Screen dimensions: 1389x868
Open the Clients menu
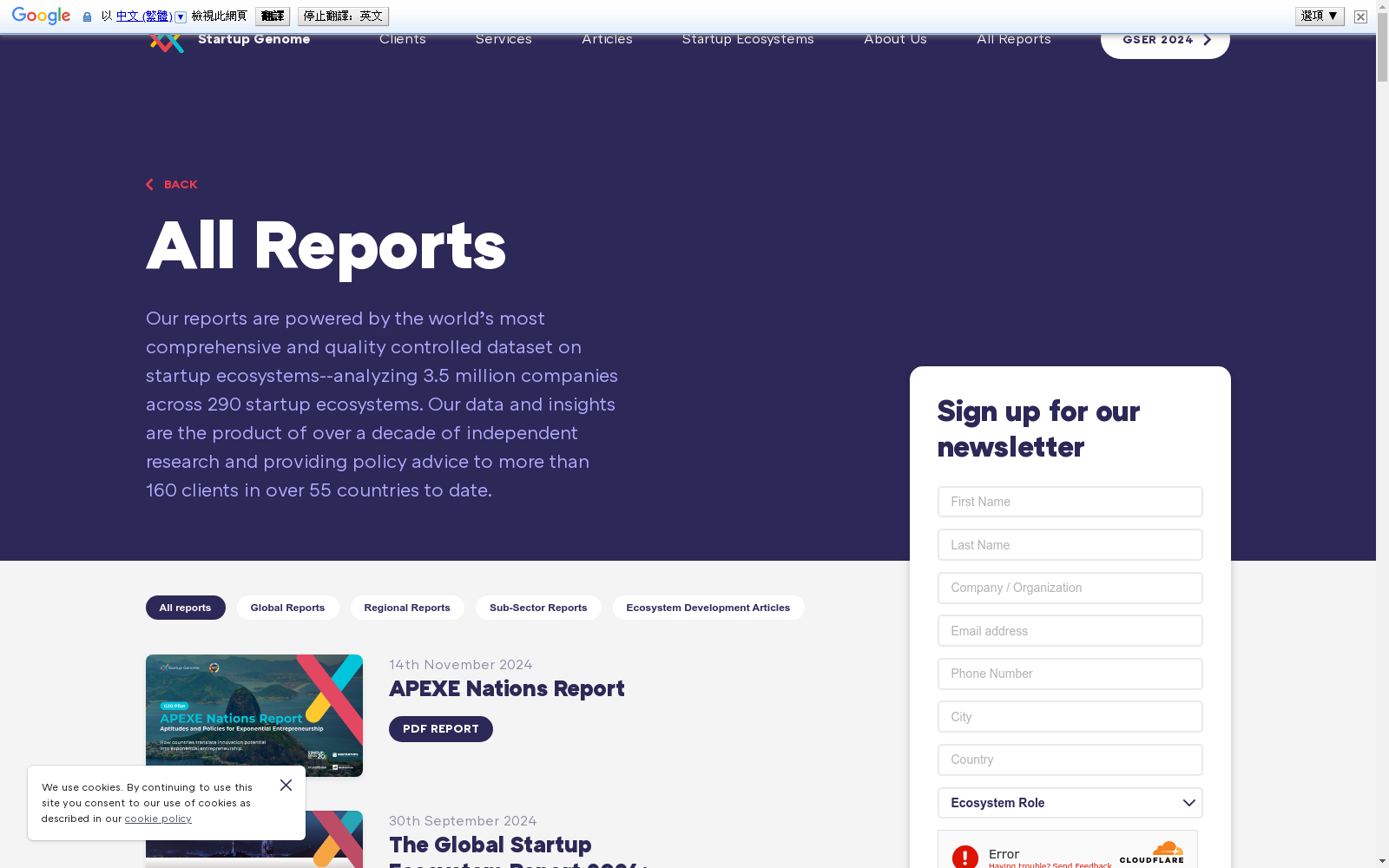(x=403, y=40)
